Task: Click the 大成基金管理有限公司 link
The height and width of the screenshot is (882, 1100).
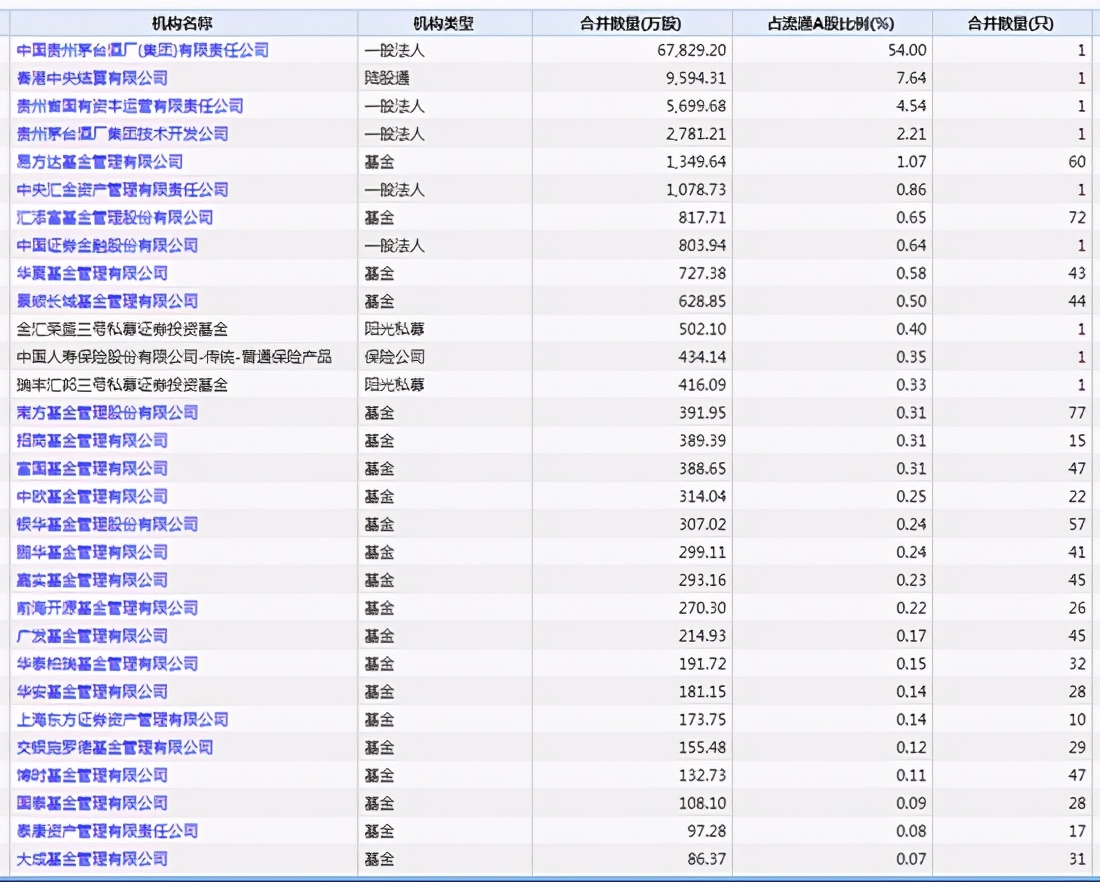Action: [92, 859]
